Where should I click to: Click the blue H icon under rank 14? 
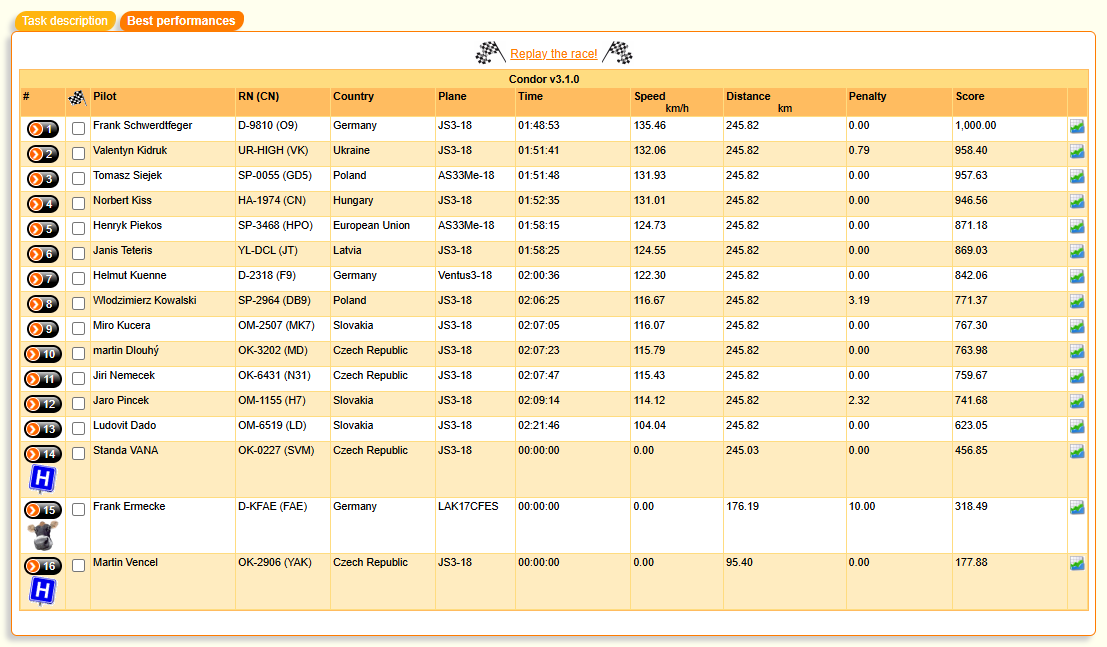(x=42, y=479)
